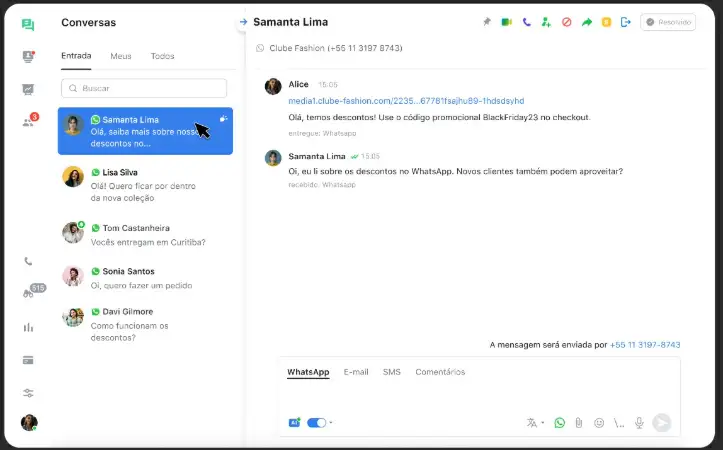Switch to the Meus conversations tab
Image resolution: width=723 pixels, height=450 pixels.
(121, 56)
